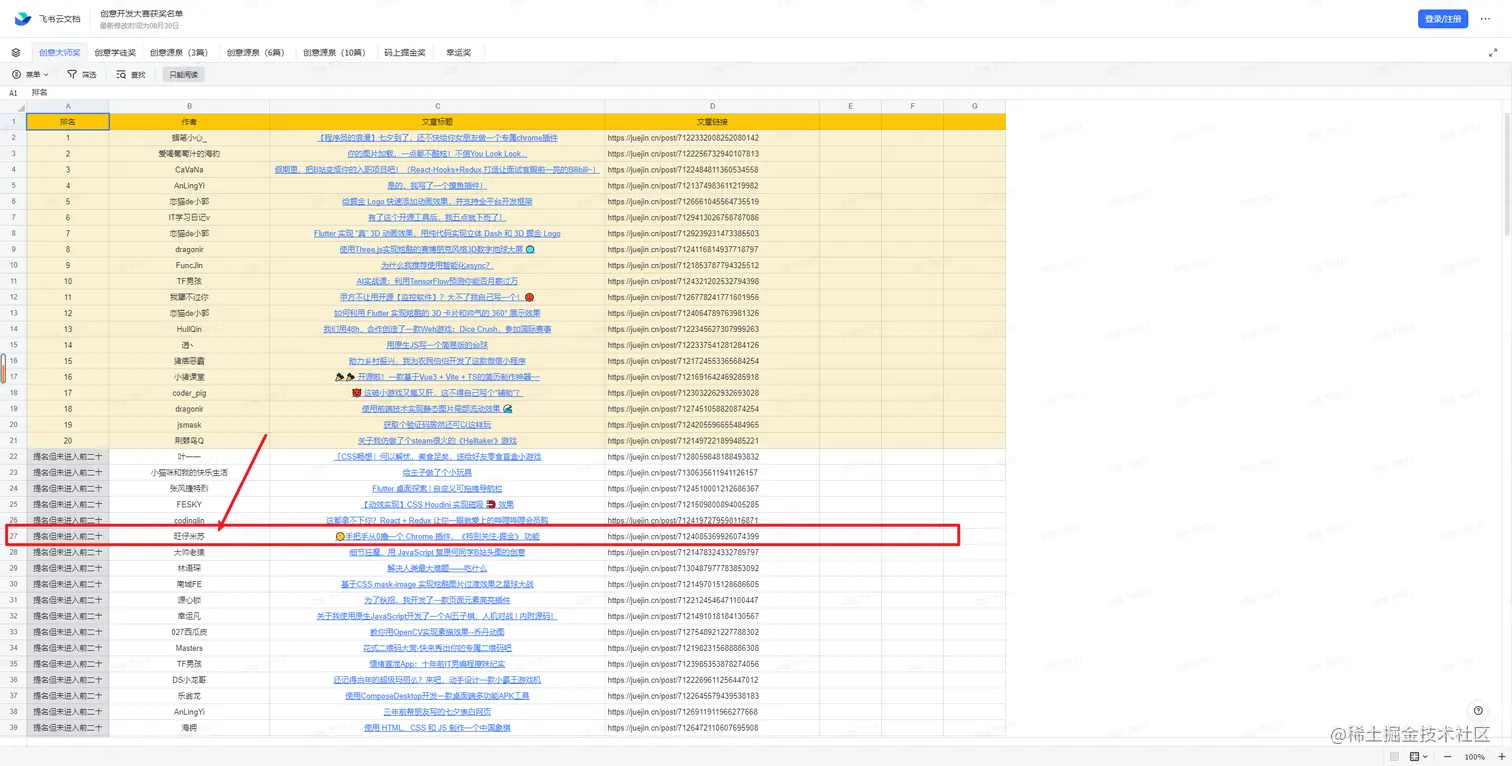Select the 作者 header cell
This screenshot has width=1512, height=766.
(x=189, y=121)
